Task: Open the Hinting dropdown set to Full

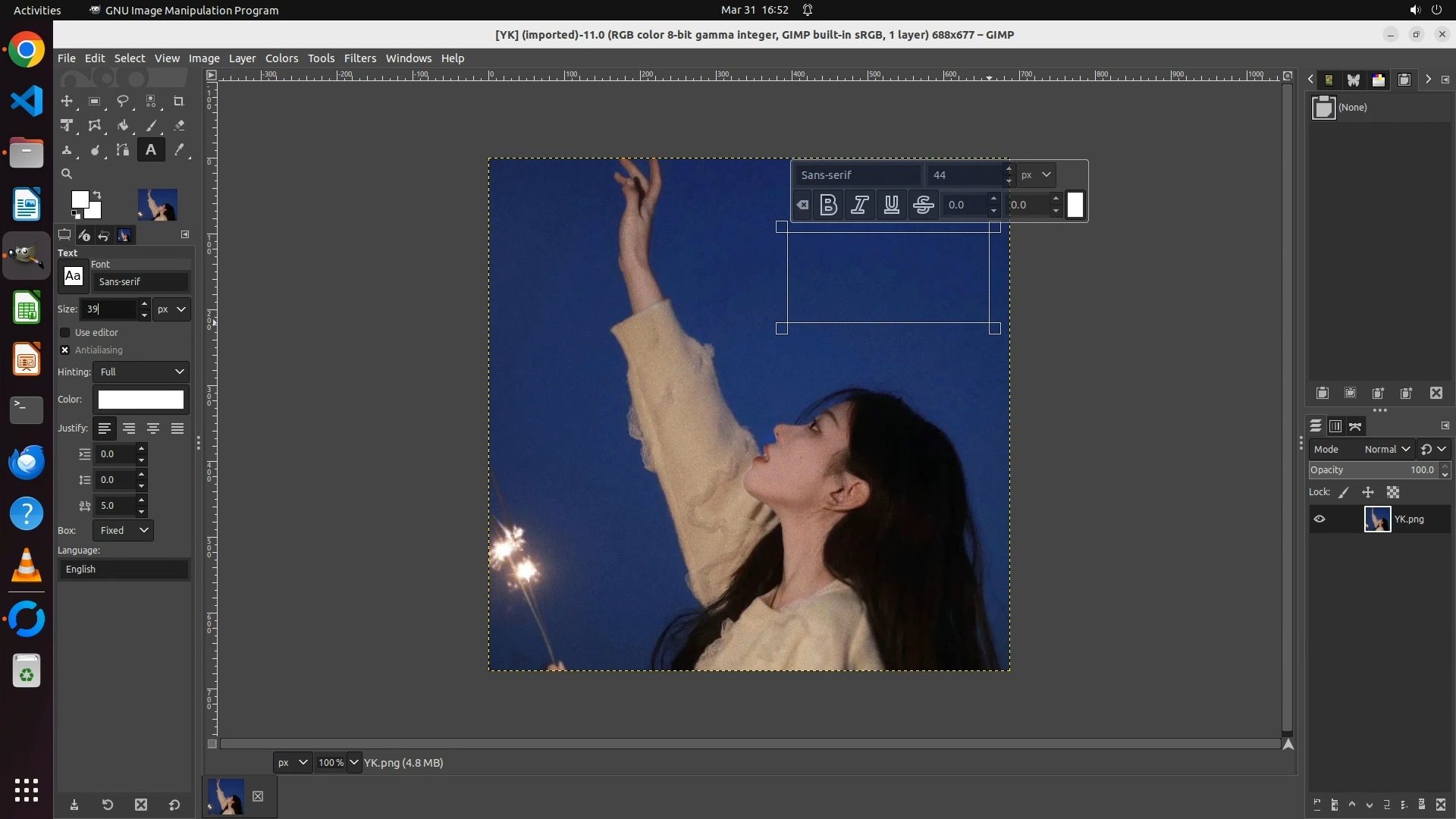Action: click(x=141, y=372)
